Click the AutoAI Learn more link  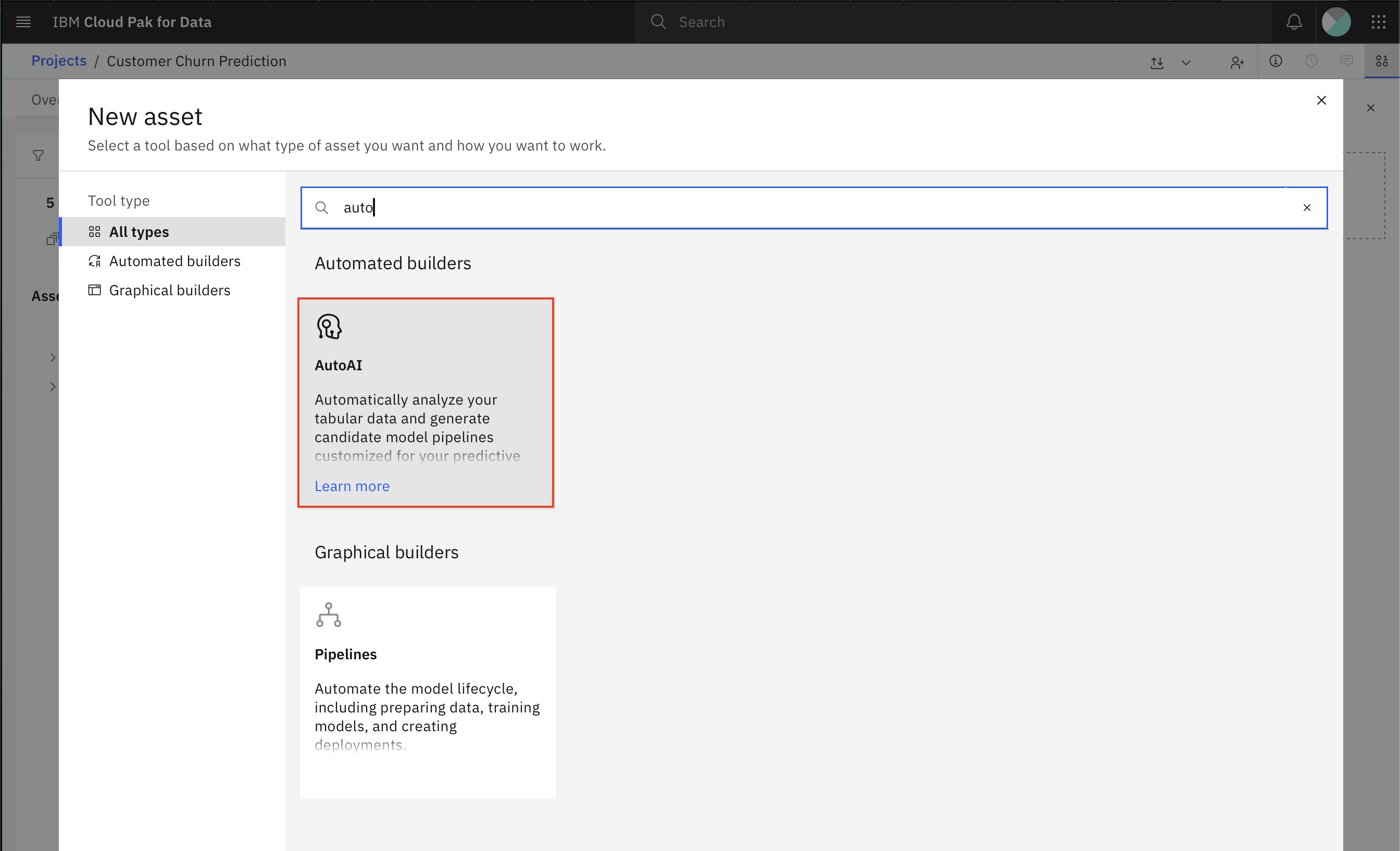point(352,485)
